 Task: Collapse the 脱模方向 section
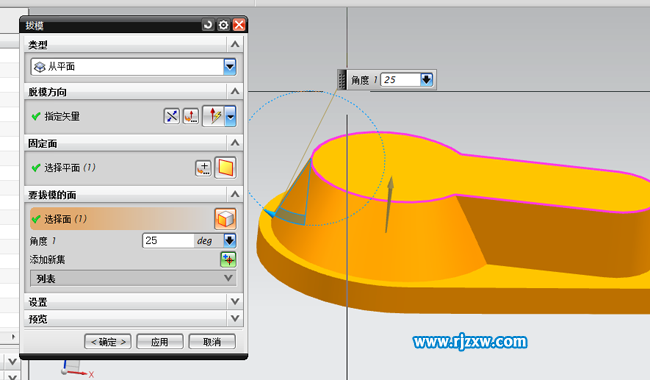(x=235, y=92)
